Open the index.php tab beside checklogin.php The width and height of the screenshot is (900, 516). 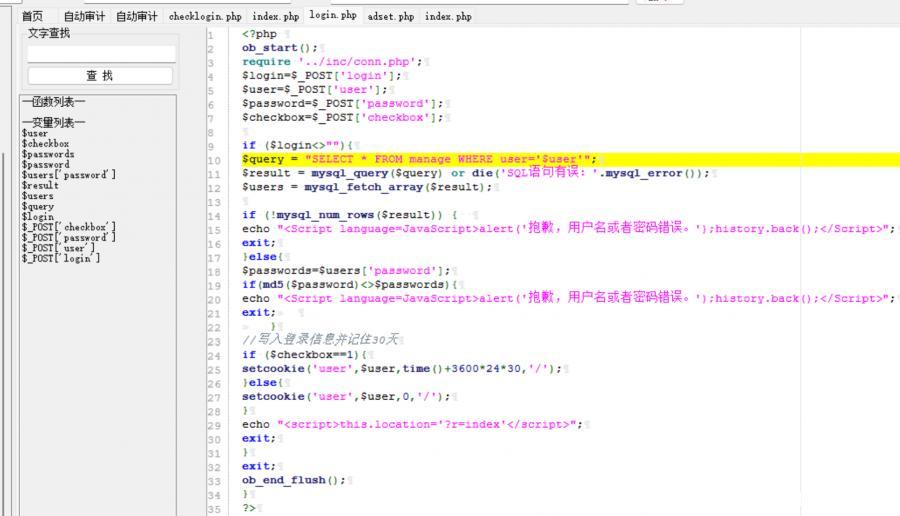click(276, 16)
